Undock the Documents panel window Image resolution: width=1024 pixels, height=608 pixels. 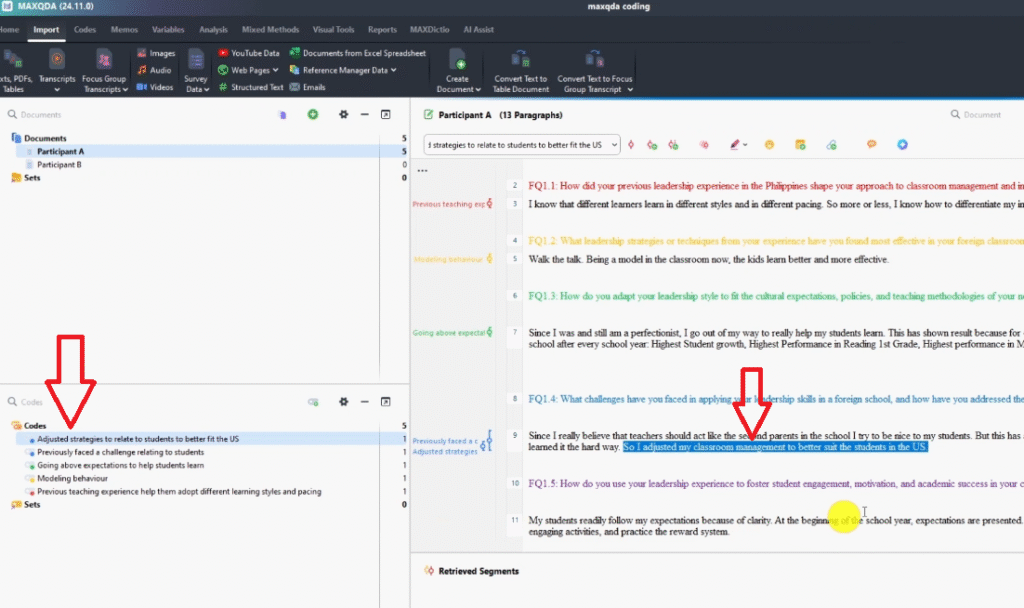[x=386, y=115]
